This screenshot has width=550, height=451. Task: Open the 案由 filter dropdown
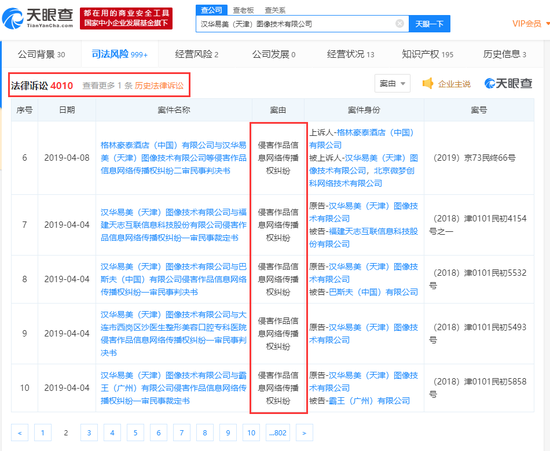coord(392,83)
